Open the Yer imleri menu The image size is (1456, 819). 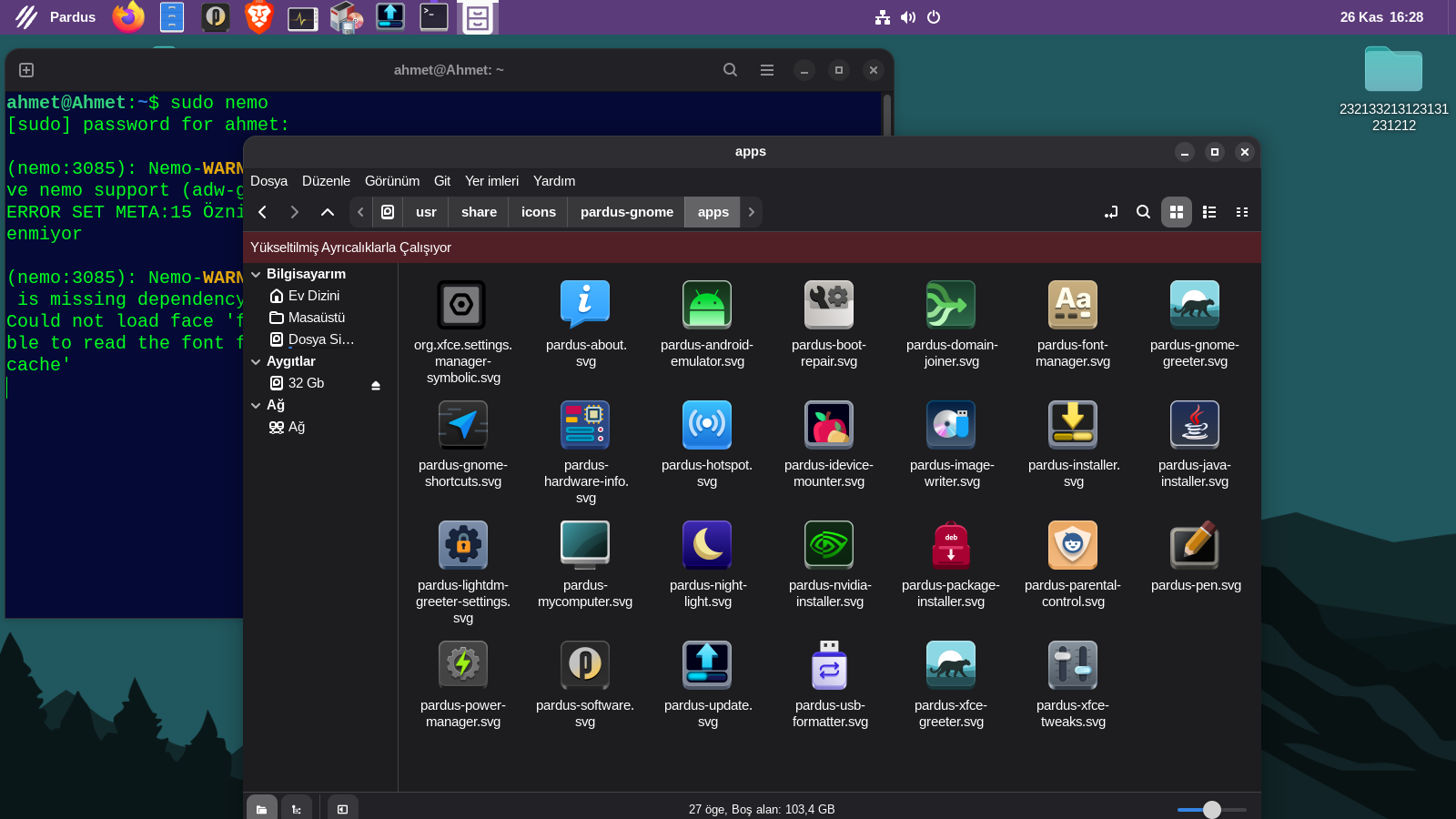[x=491, y=181]
